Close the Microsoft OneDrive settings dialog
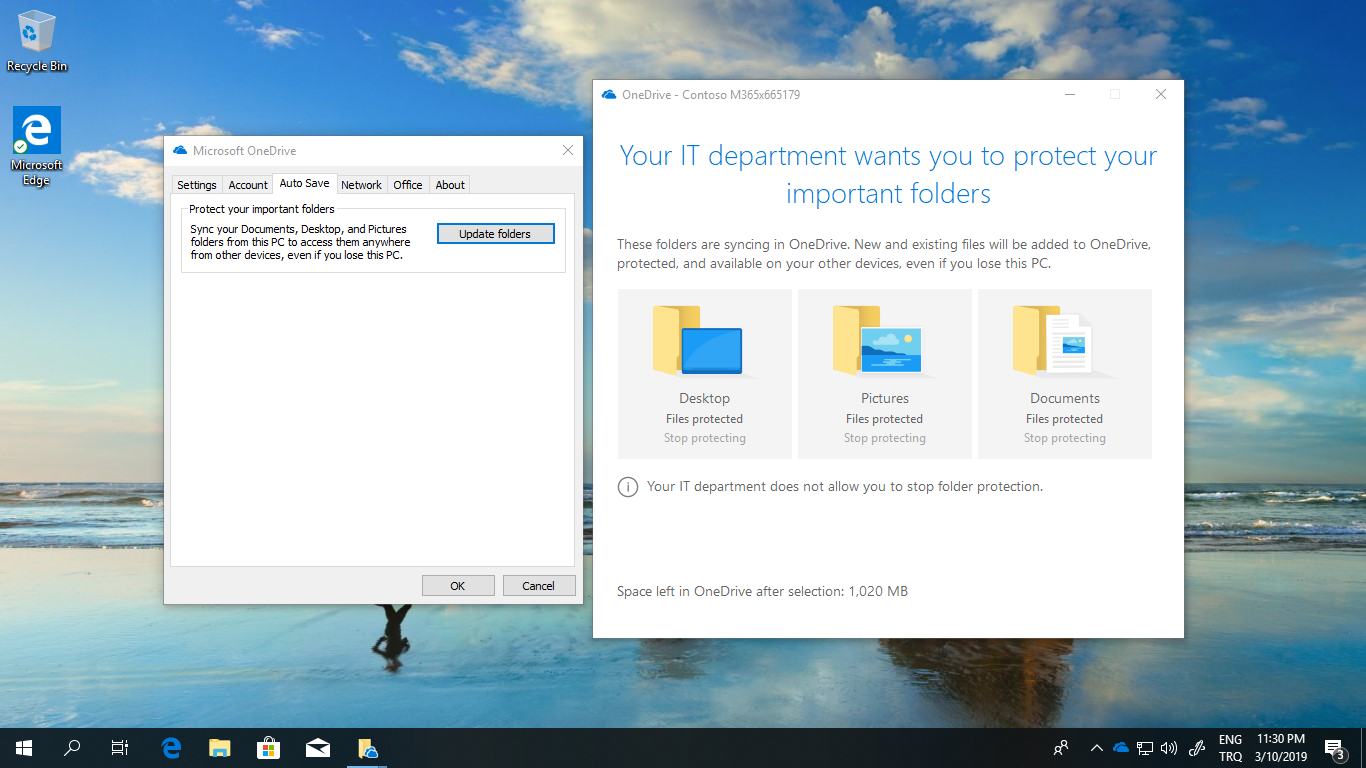The width and height of the screenshot is (1366, 768). (568, 151)
